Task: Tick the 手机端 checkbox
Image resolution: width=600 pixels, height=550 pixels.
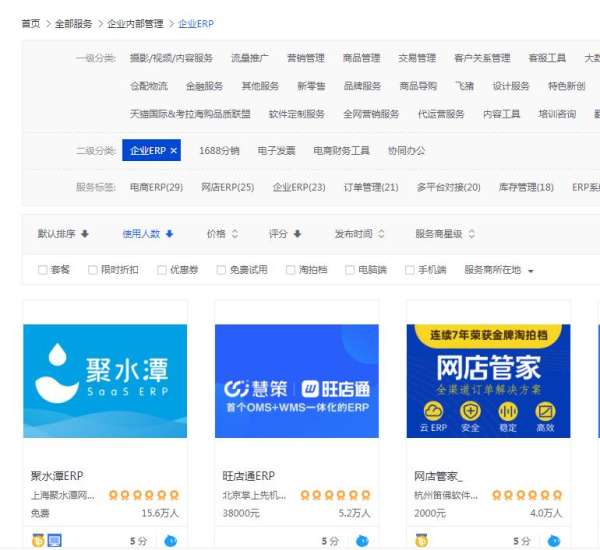Action: 409,270
